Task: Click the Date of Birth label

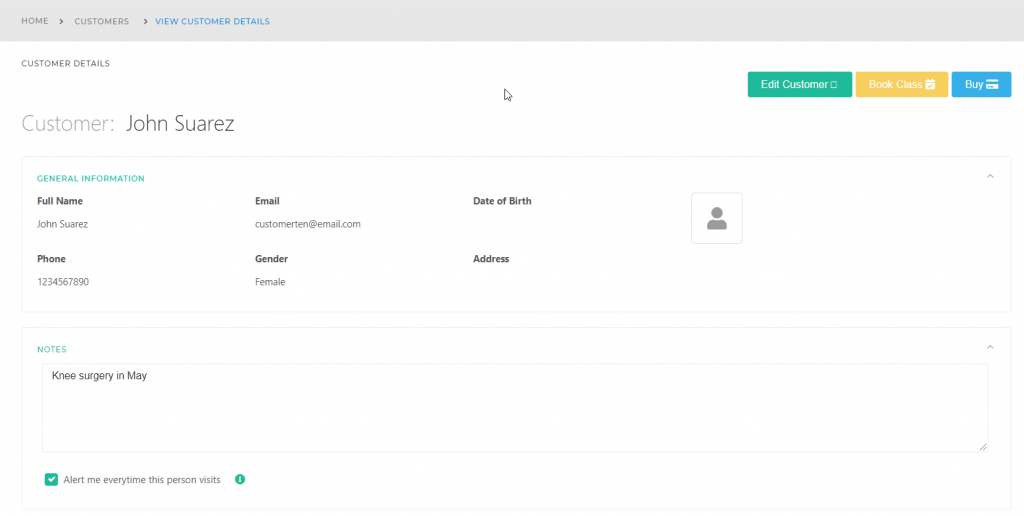Action: tap(502, 201)
